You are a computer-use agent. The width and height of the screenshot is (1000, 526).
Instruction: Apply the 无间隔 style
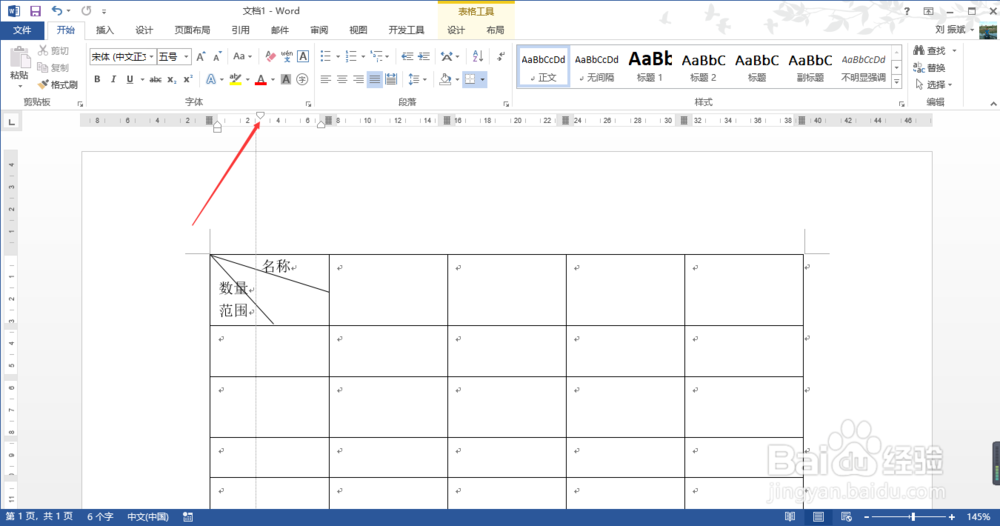pyautogui.click(x=596, y=66)
